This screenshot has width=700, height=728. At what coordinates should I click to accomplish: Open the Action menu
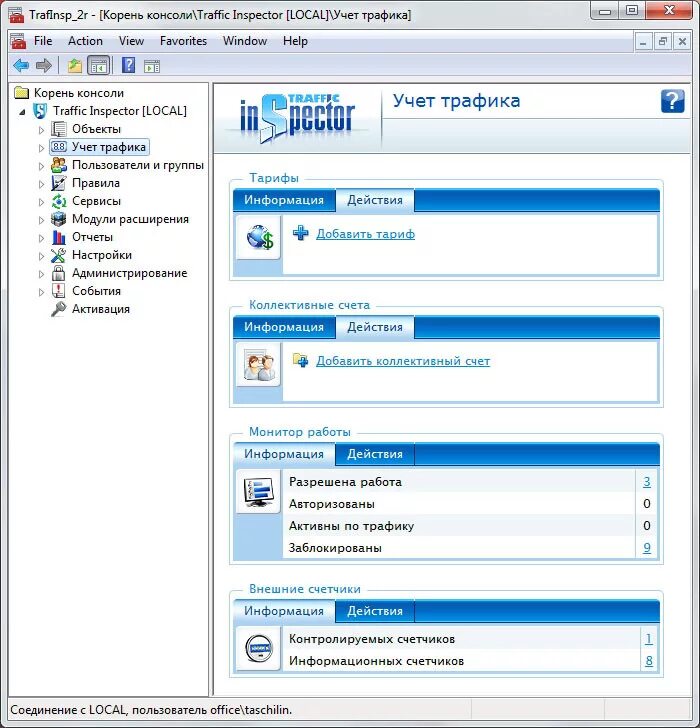[85, 41]
